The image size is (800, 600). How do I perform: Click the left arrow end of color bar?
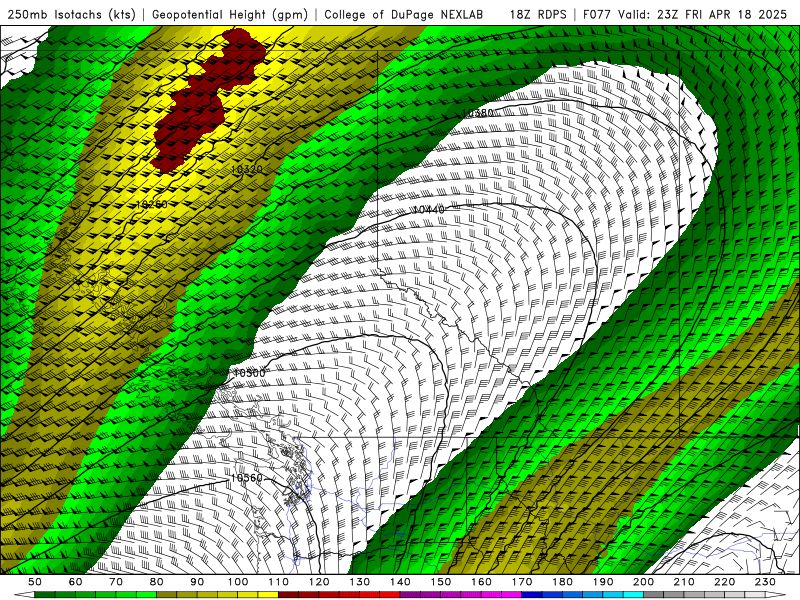point(24,595)
